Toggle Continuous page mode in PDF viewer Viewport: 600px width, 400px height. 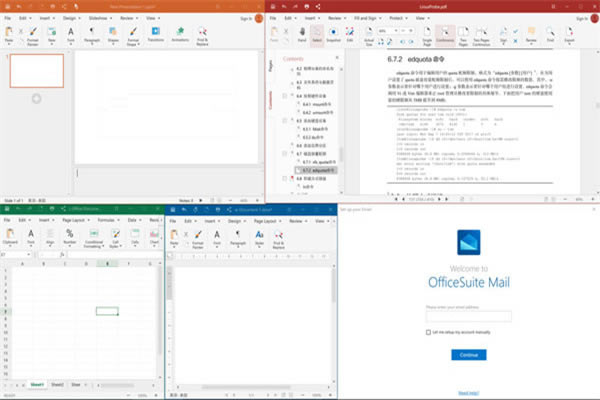[x=442, y=36]
